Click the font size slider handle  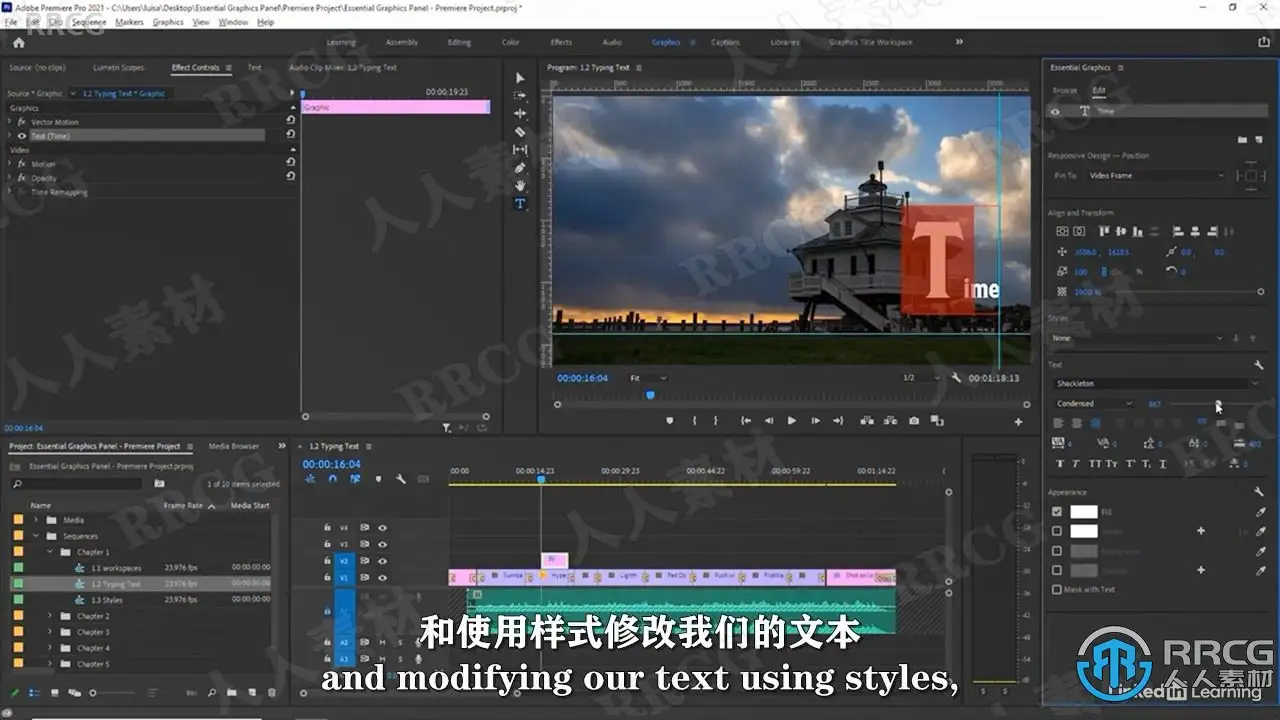coord(1218,404)
